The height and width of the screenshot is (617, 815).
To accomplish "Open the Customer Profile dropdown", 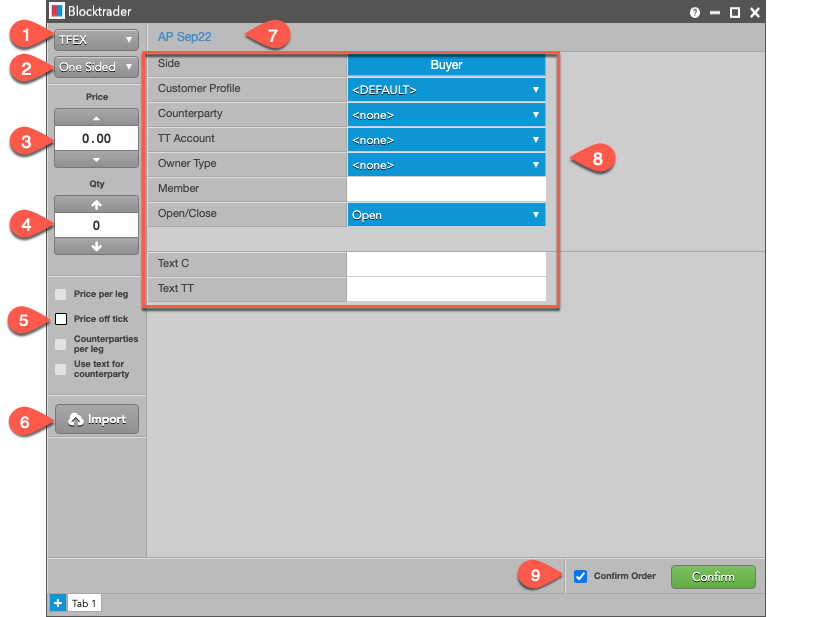I will tap(446, 89).
